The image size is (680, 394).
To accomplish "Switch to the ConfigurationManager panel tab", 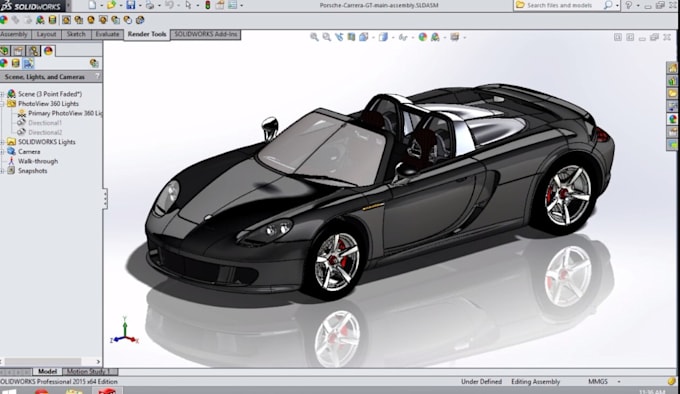I will pos(33,51).
